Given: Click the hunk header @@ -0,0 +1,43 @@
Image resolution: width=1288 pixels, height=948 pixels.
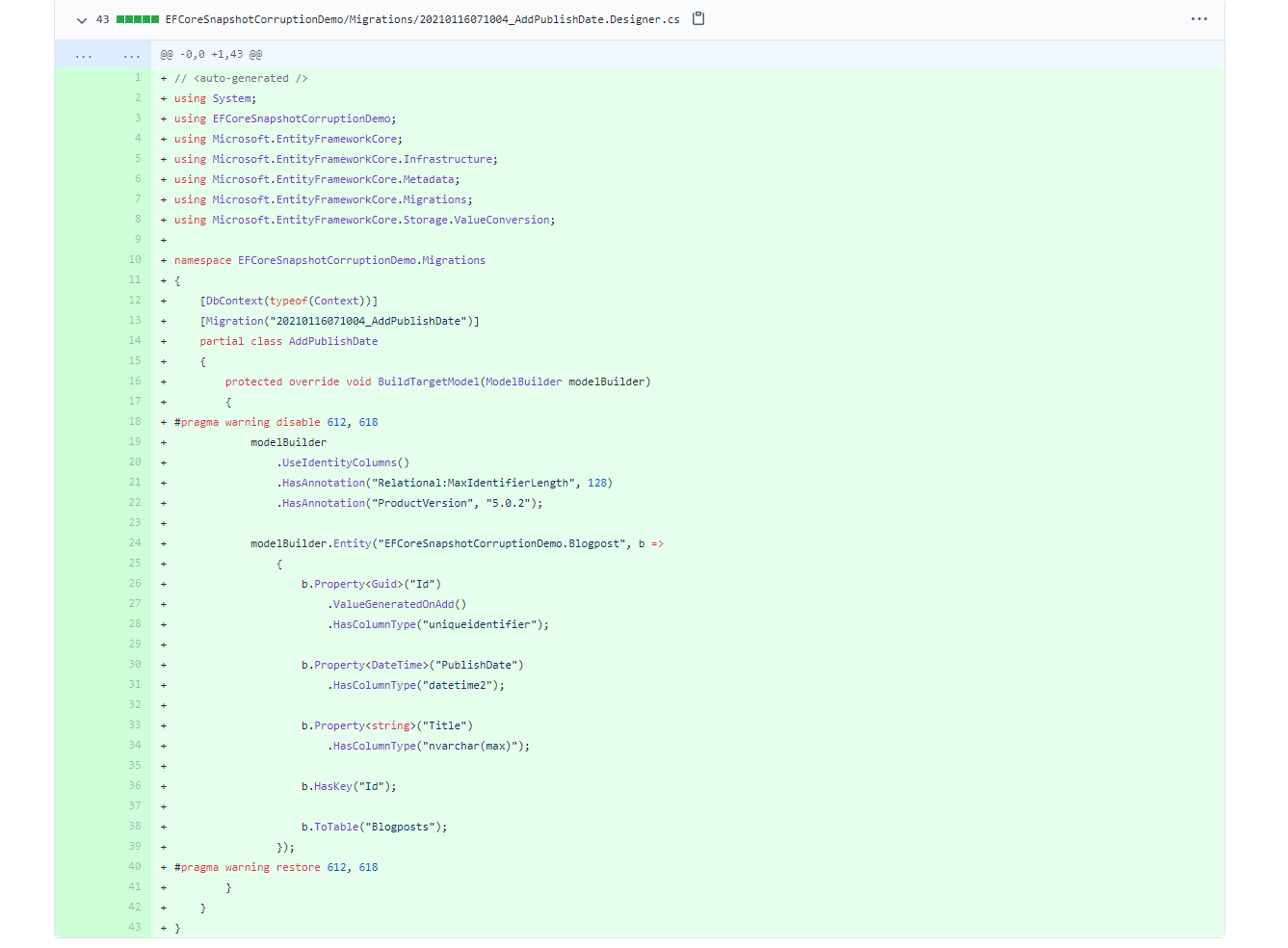Looking at the screenshot, I should tap(211, 55).
